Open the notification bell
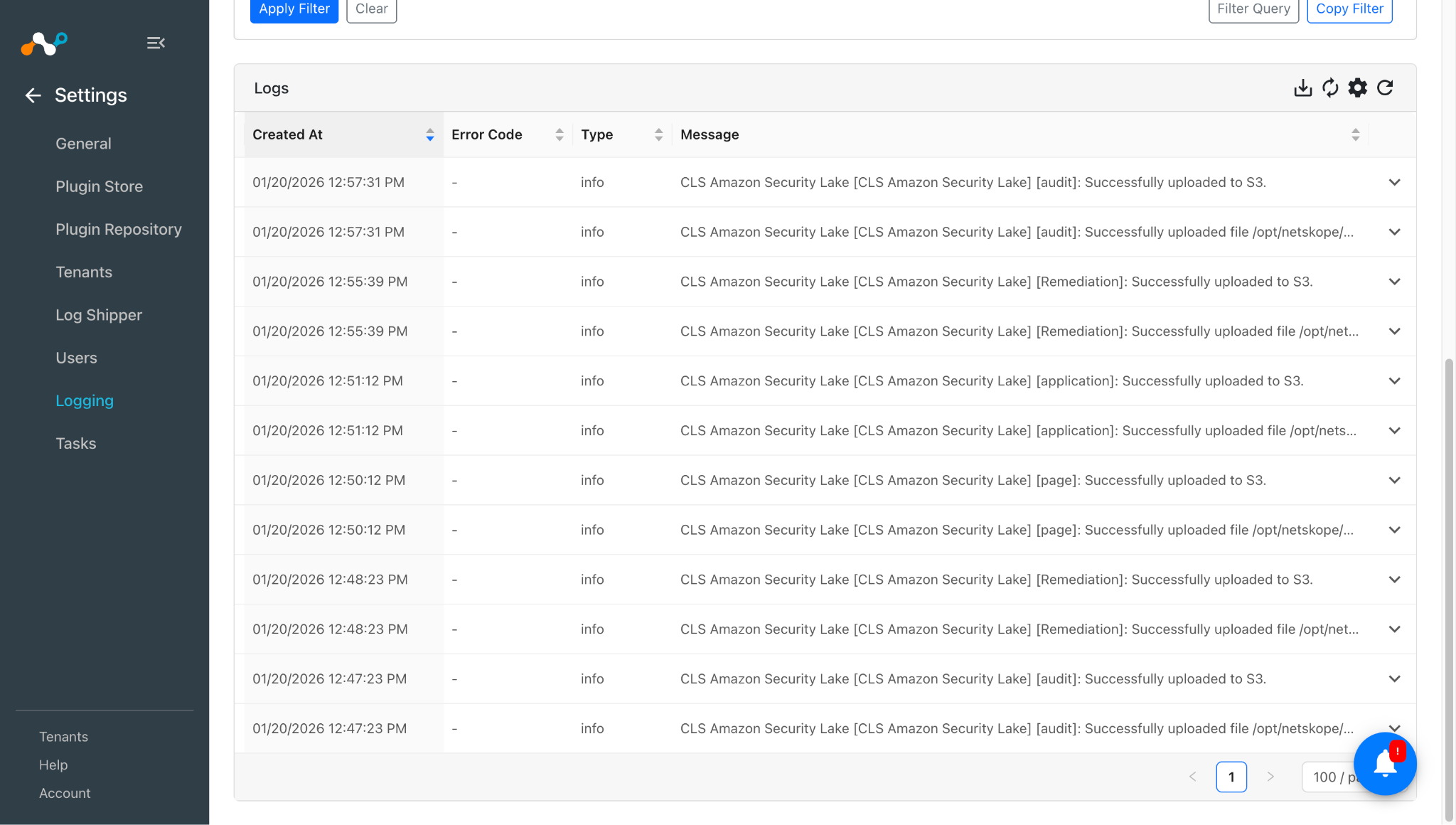 click(x=1385, y=763)
